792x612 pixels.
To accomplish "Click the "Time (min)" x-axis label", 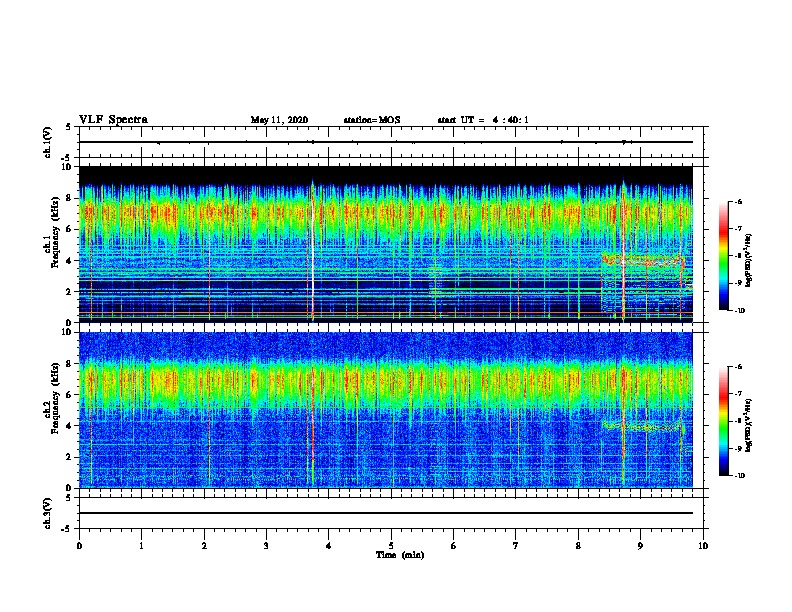I will point(400,555).
